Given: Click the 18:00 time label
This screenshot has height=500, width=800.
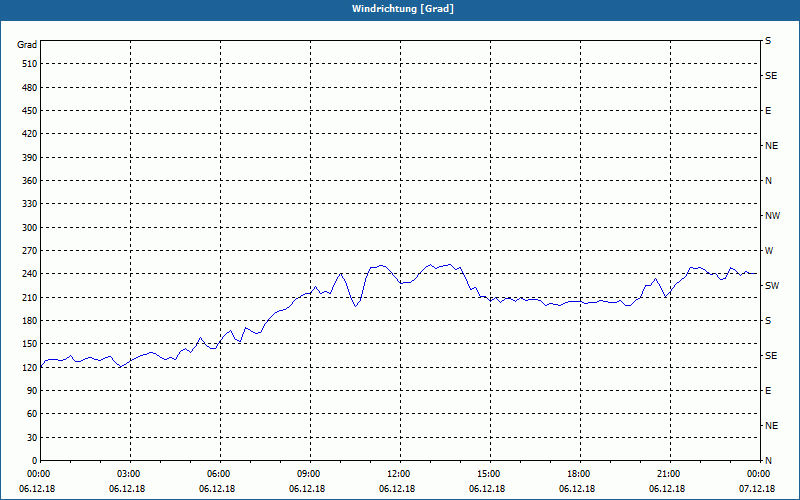Looking at the screenshot, I should tap(581, 474).
